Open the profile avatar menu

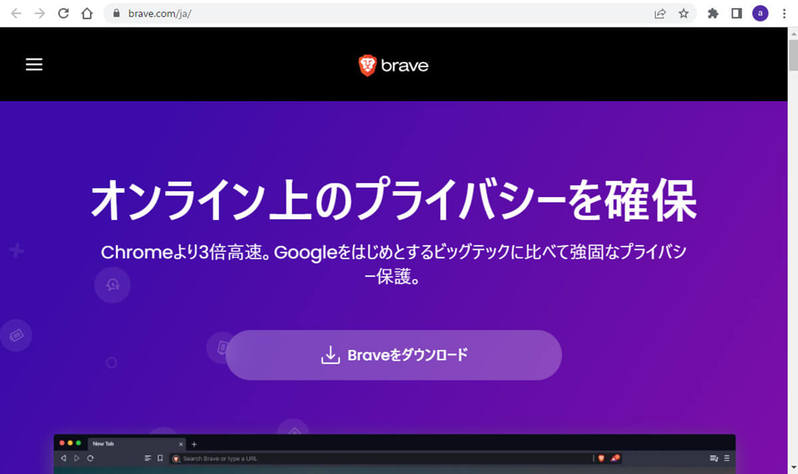point(760,14)
